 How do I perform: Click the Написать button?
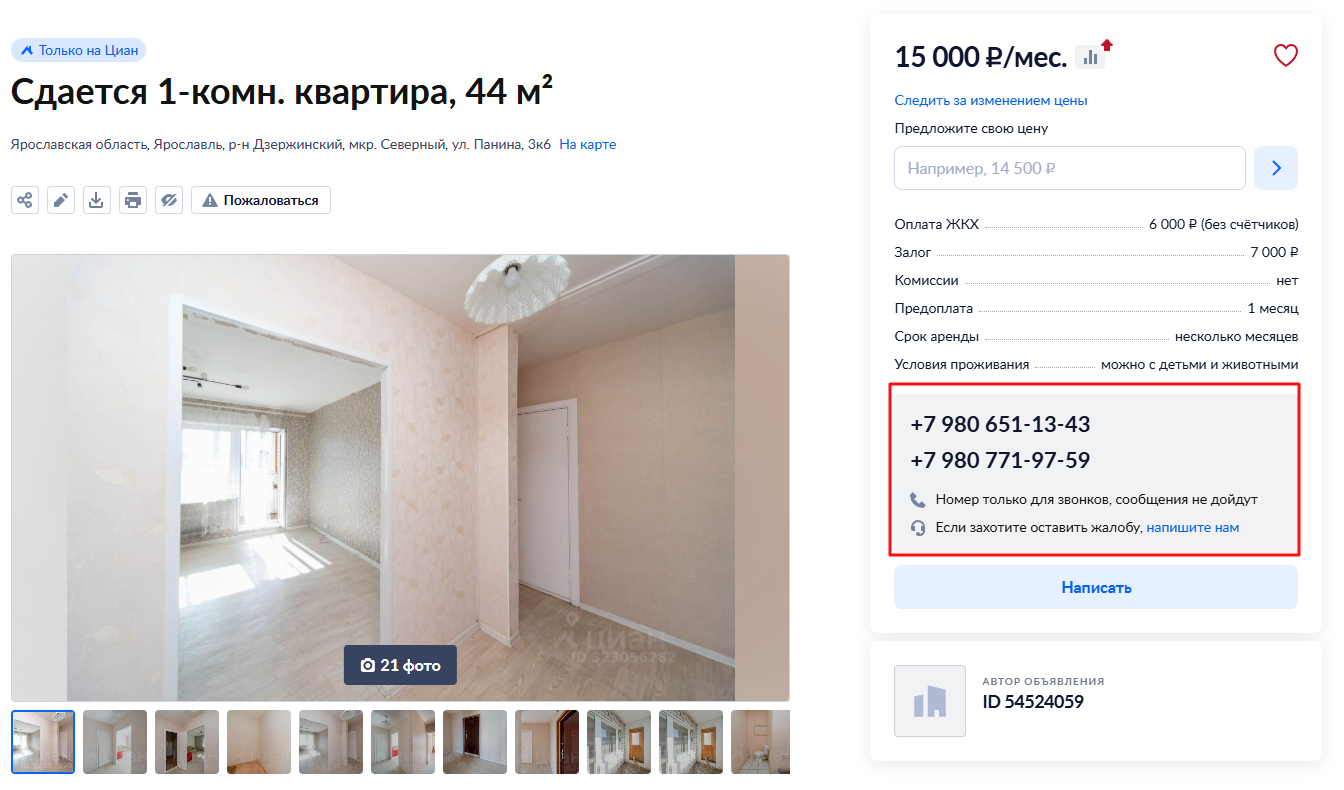coord(1096,587)
